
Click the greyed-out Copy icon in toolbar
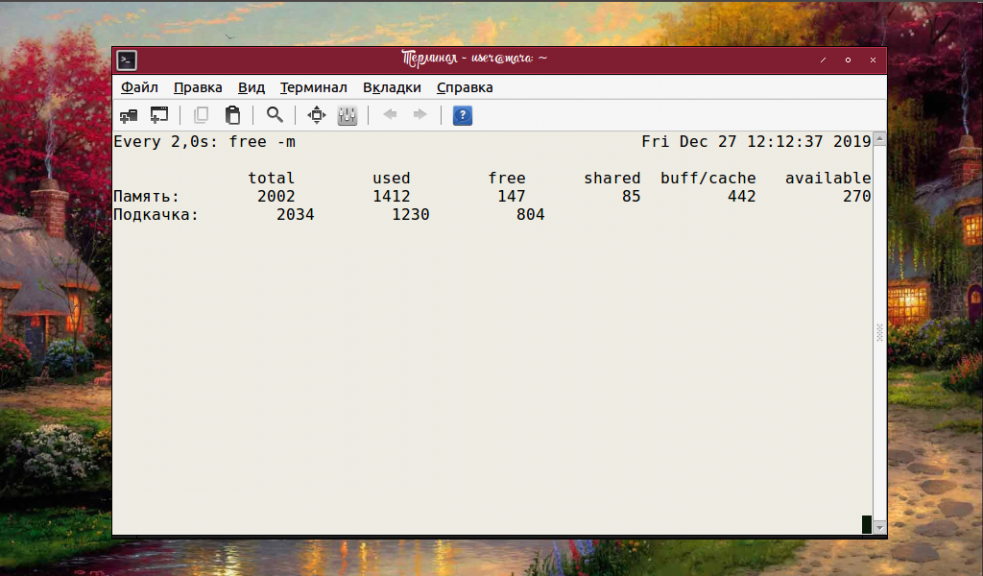201,115
